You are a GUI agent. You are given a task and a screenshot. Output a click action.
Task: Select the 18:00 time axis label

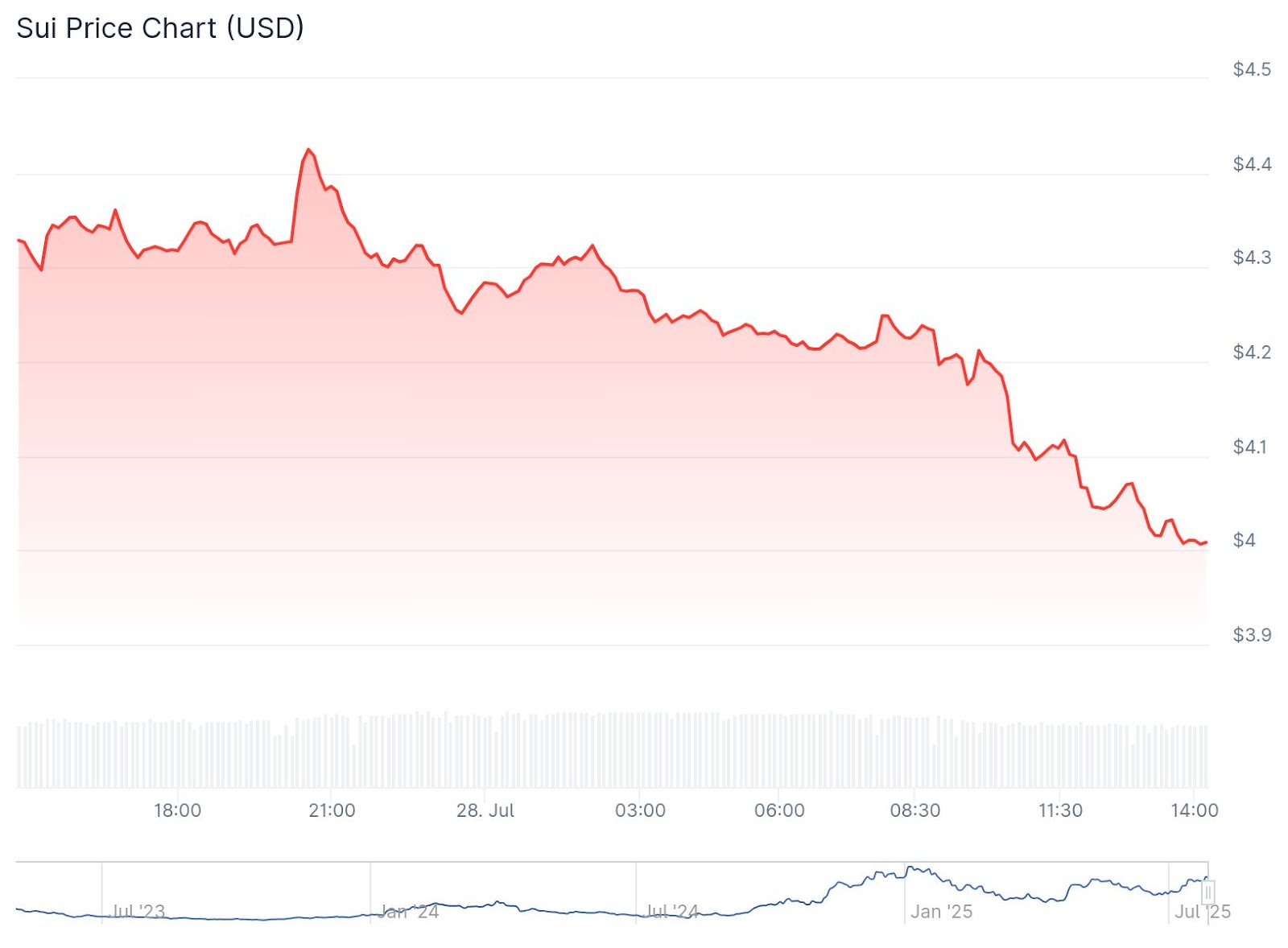click(178, 810)
